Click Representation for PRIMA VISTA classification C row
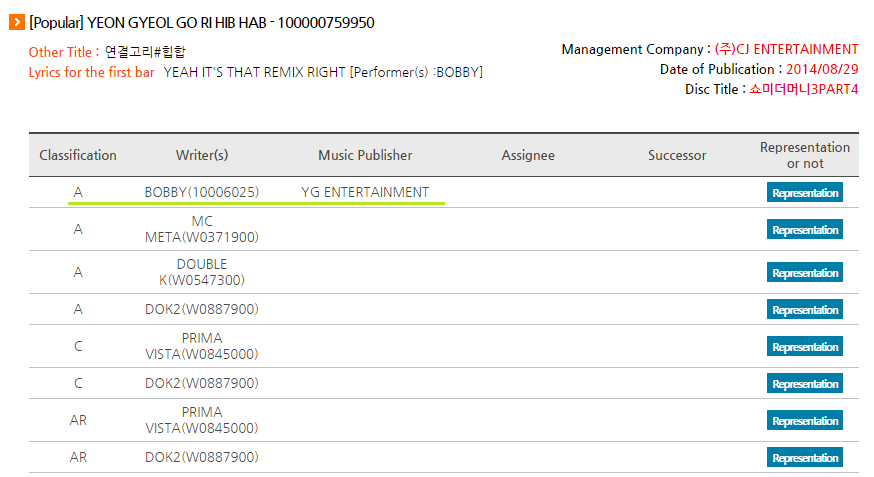The height and width of the screenshot is (477, 874). click(804, 347)
